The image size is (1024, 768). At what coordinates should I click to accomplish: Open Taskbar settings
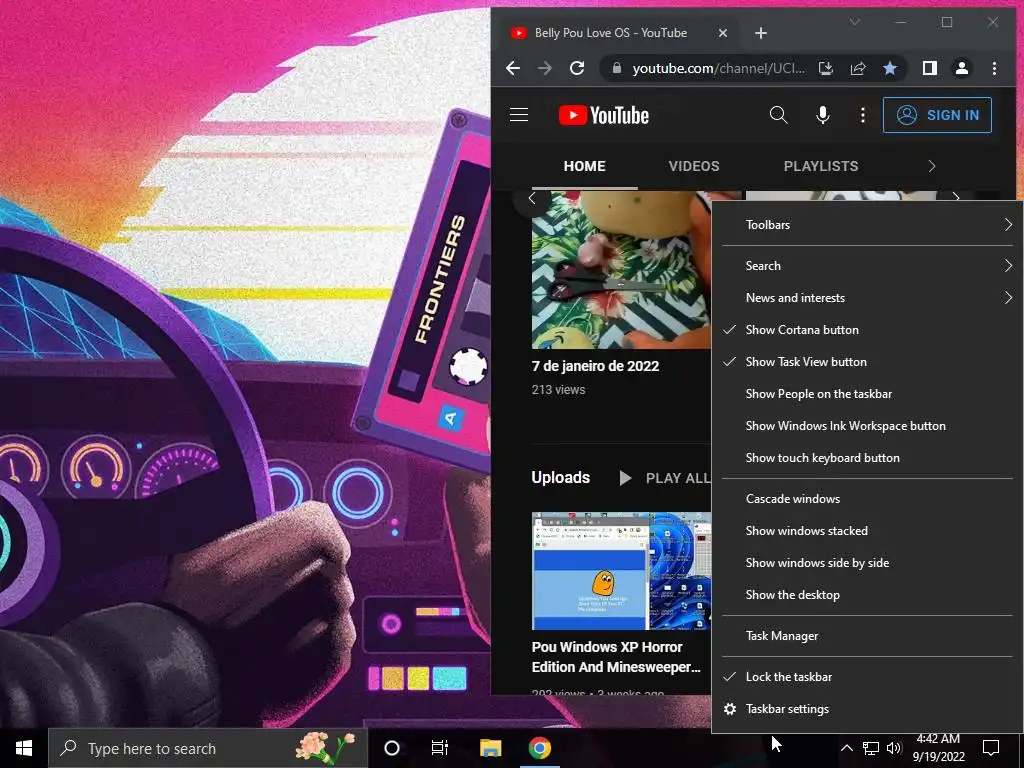pyautogui.click(x=866, y=709)
